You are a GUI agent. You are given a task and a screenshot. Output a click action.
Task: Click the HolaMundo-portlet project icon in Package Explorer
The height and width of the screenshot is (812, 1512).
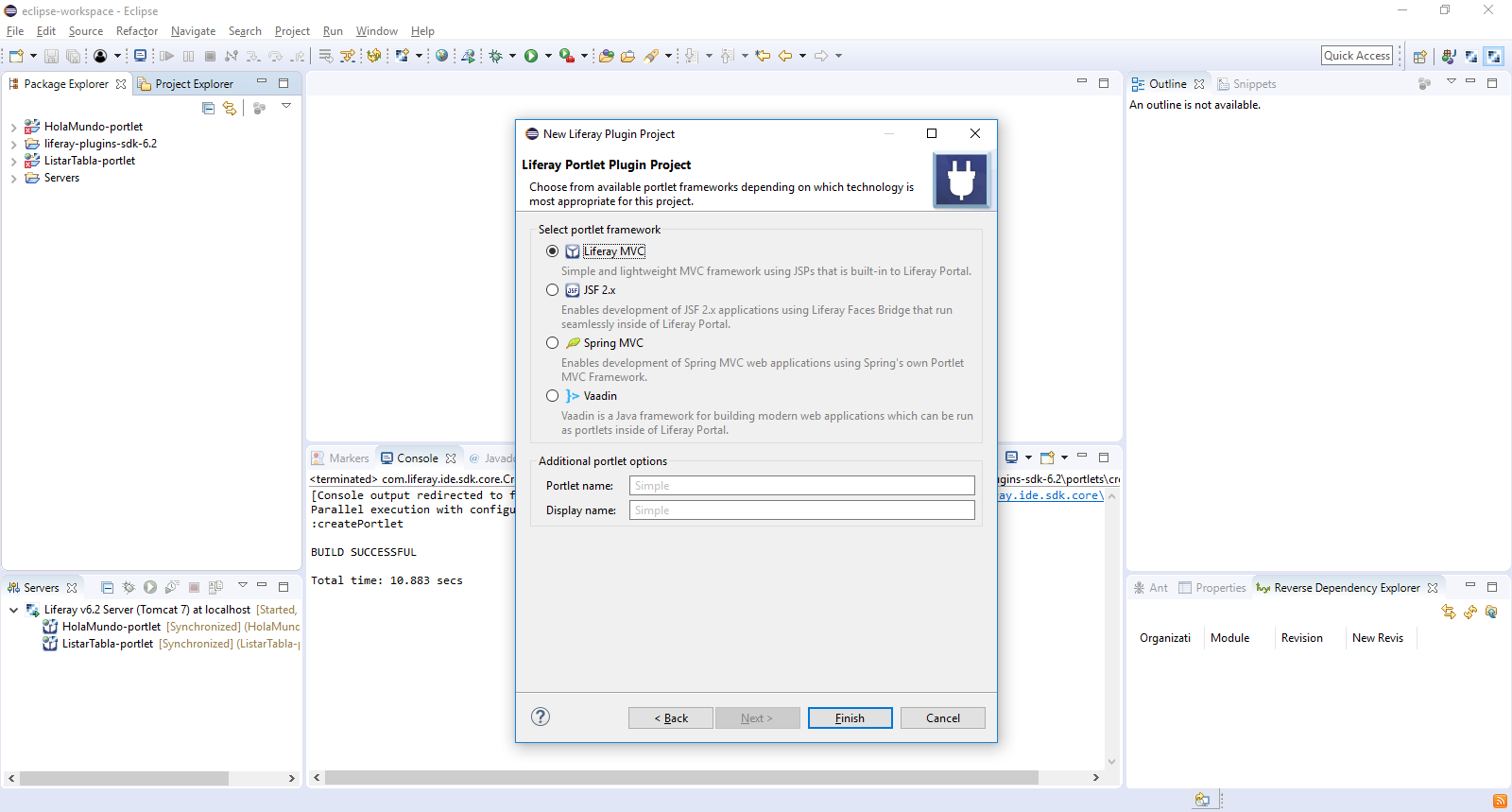[32, 127]
